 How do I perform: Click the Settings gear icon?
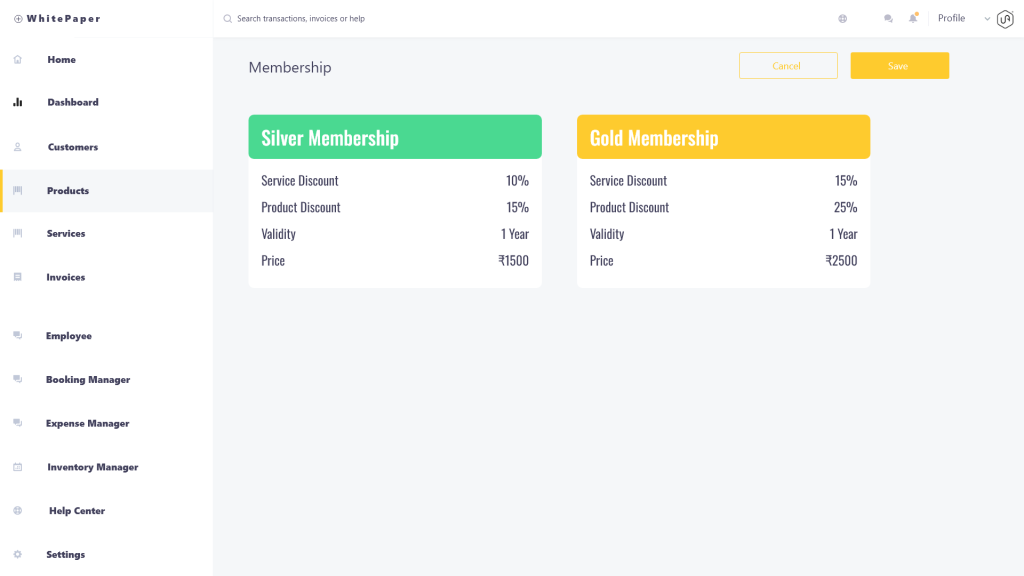click(18, 554)
